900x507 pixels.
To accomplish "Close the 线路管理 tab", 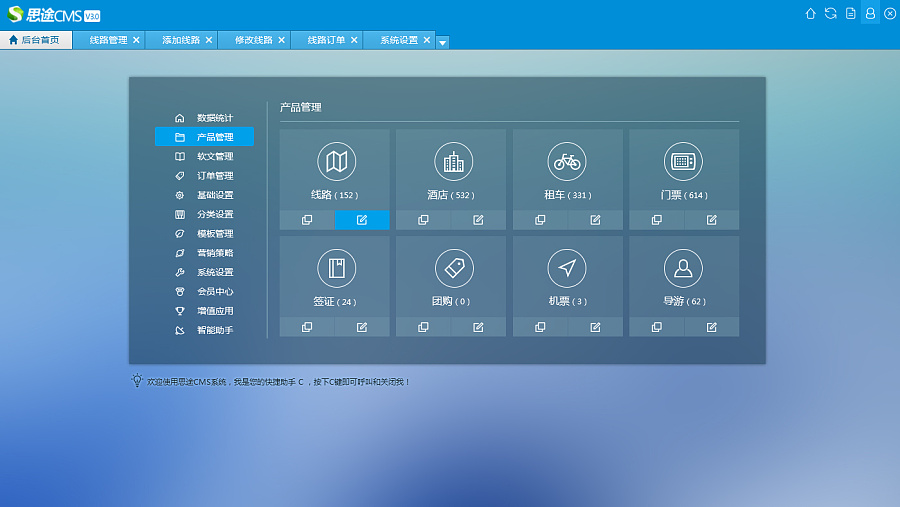I will 136,40.
